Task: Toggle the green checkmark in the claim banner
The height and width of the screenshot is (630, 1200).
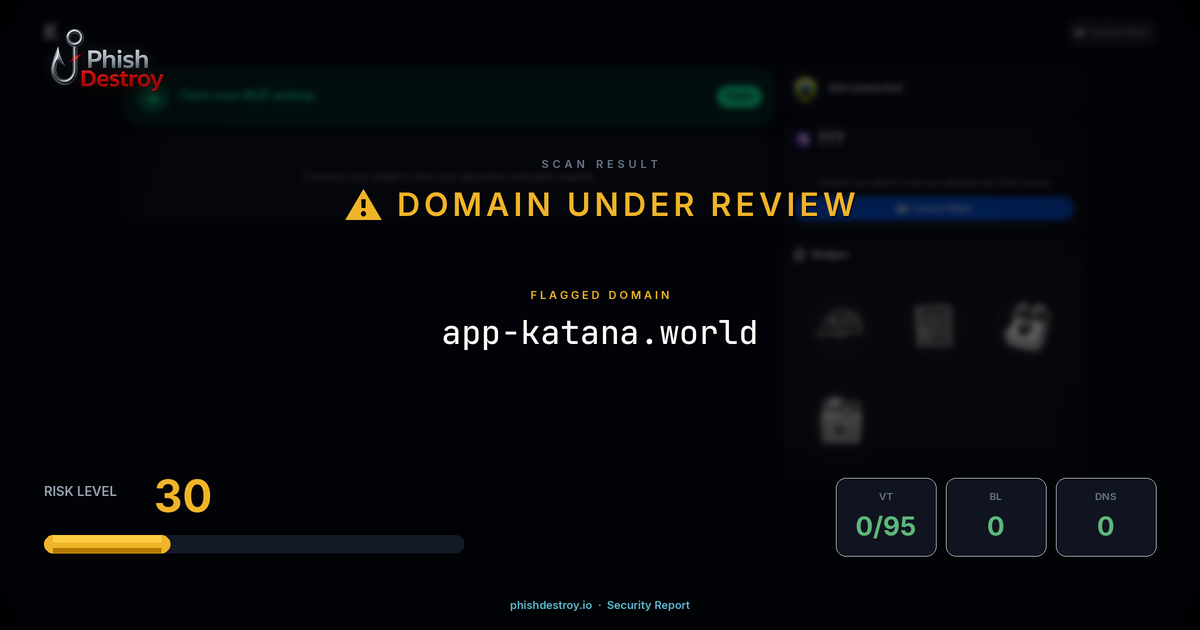Action: tap(152, 96)
